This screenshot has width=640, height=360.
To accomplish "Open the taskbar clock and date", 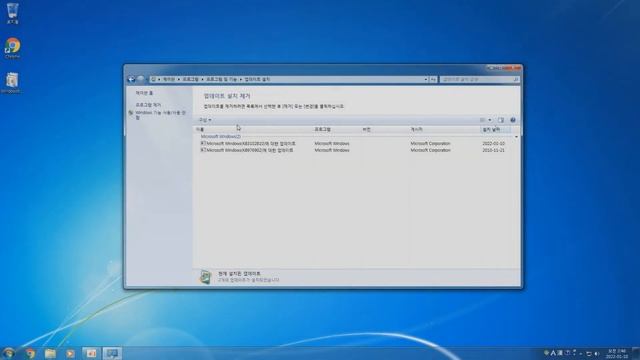I will pos(617,353).
